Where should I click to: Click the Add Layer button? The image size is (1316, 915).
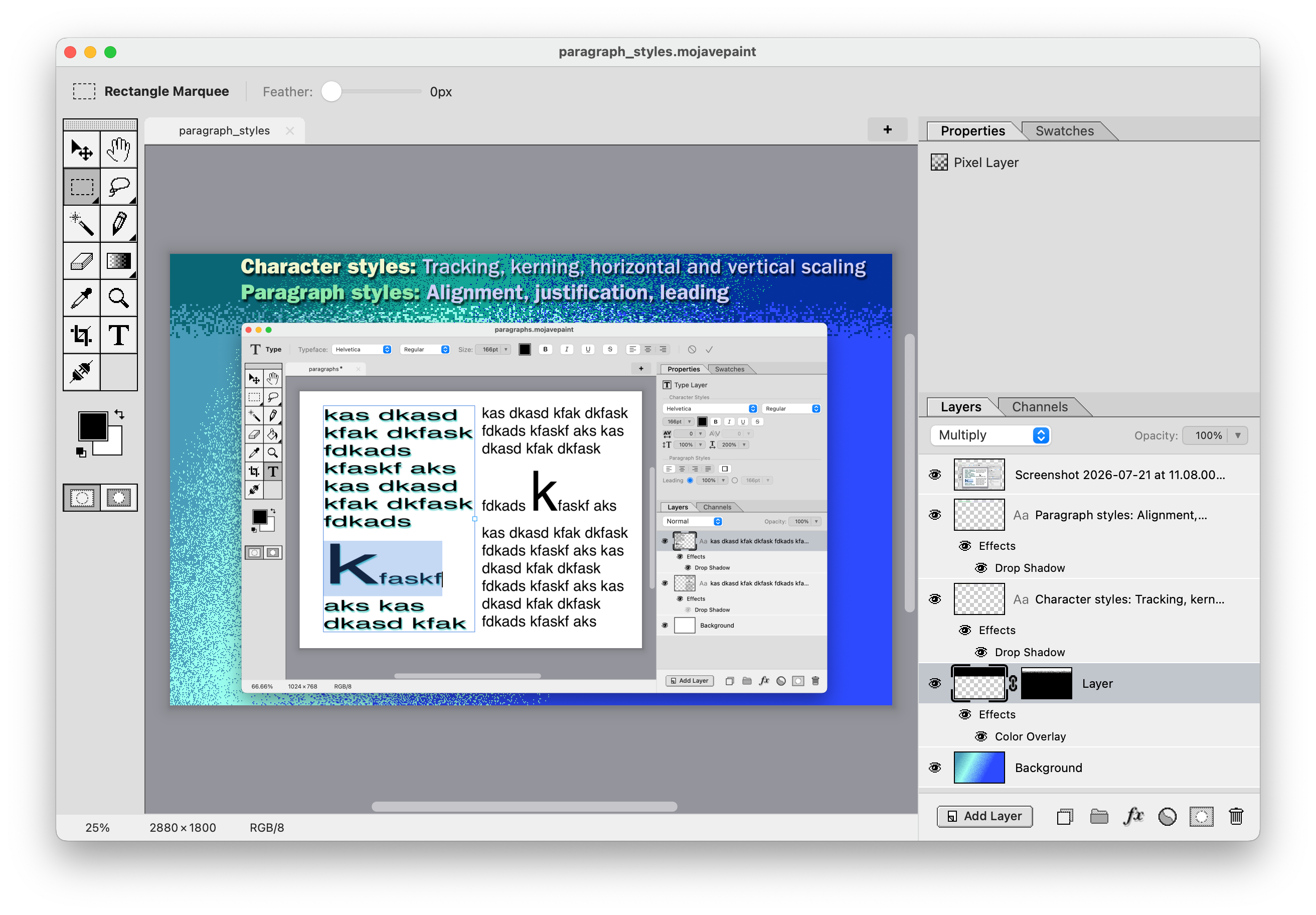(x=984, y=816)
